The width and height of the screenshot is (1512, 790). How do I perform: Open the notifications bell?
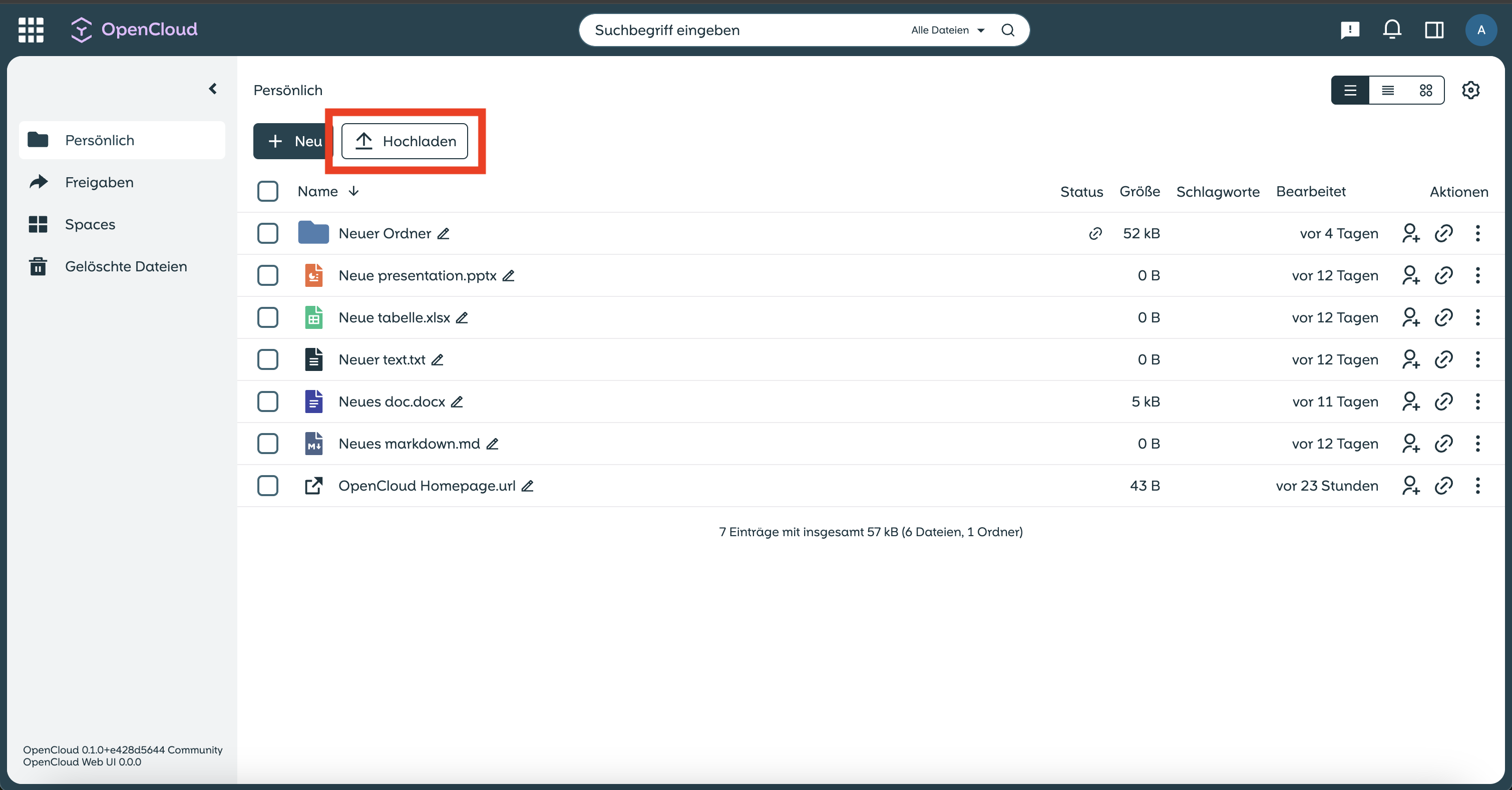(x=1392, y=30)
